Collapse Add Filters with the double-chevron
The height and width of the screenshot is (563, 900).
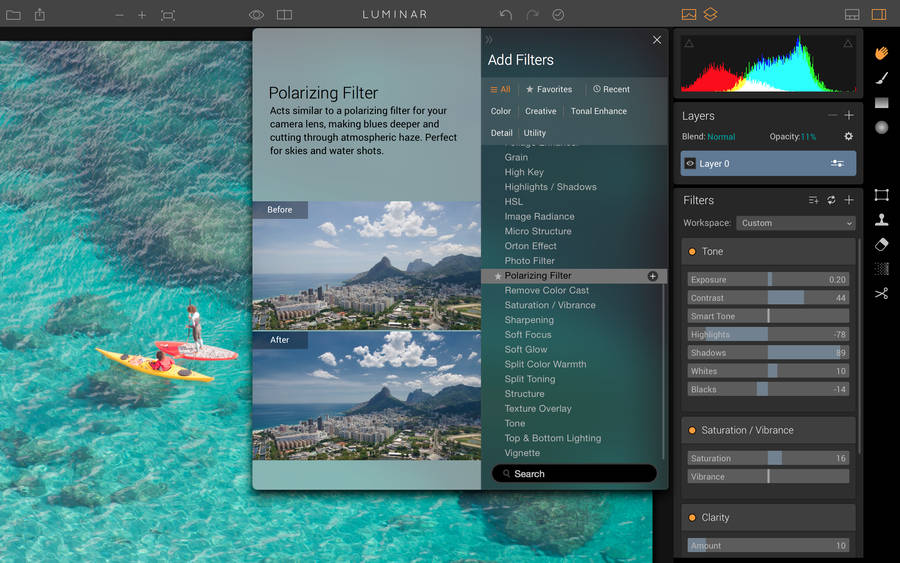coord(489,40)
